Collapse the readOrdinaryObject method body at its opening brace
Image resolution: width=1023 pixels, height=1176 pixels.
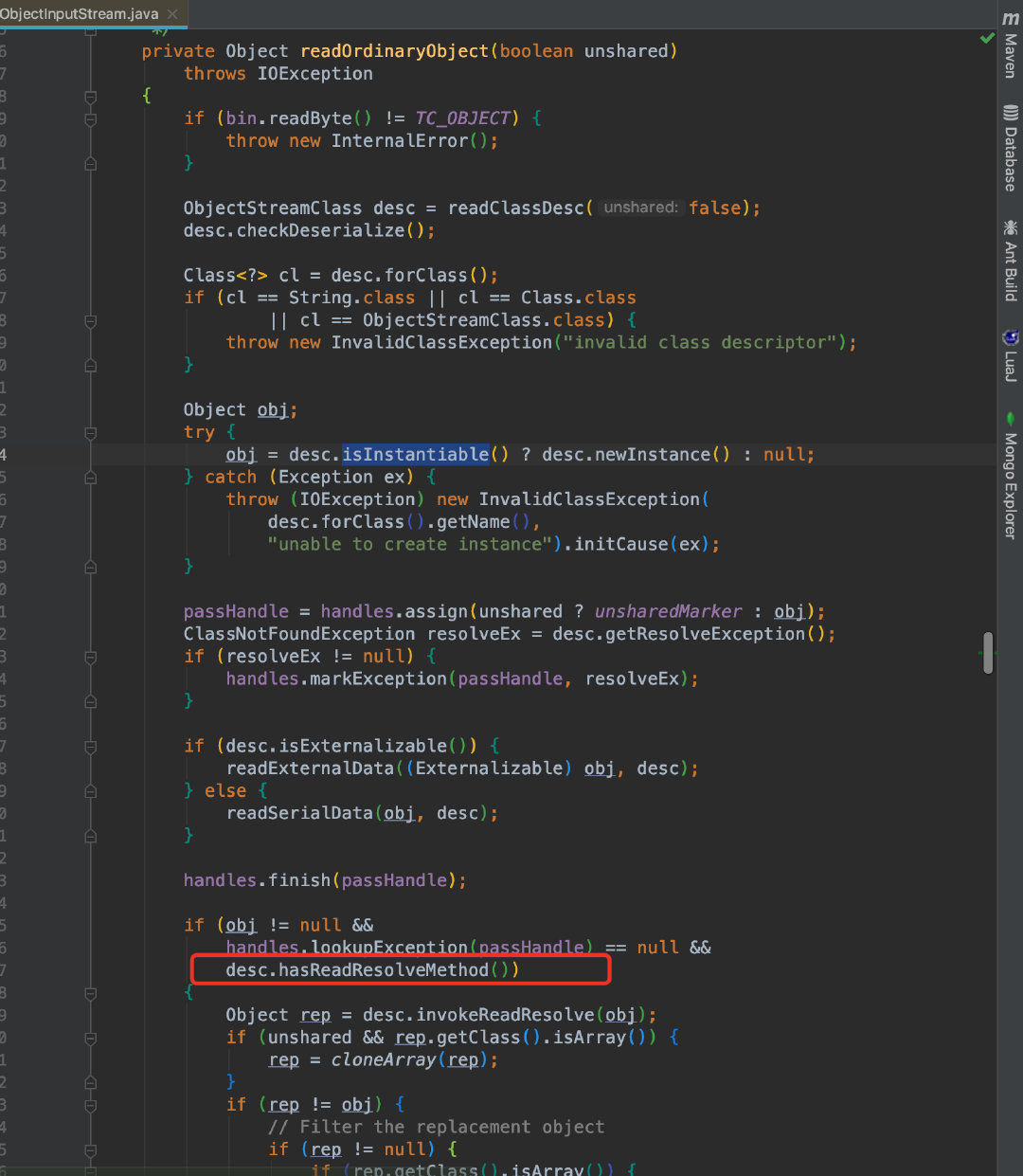(91, 97)
